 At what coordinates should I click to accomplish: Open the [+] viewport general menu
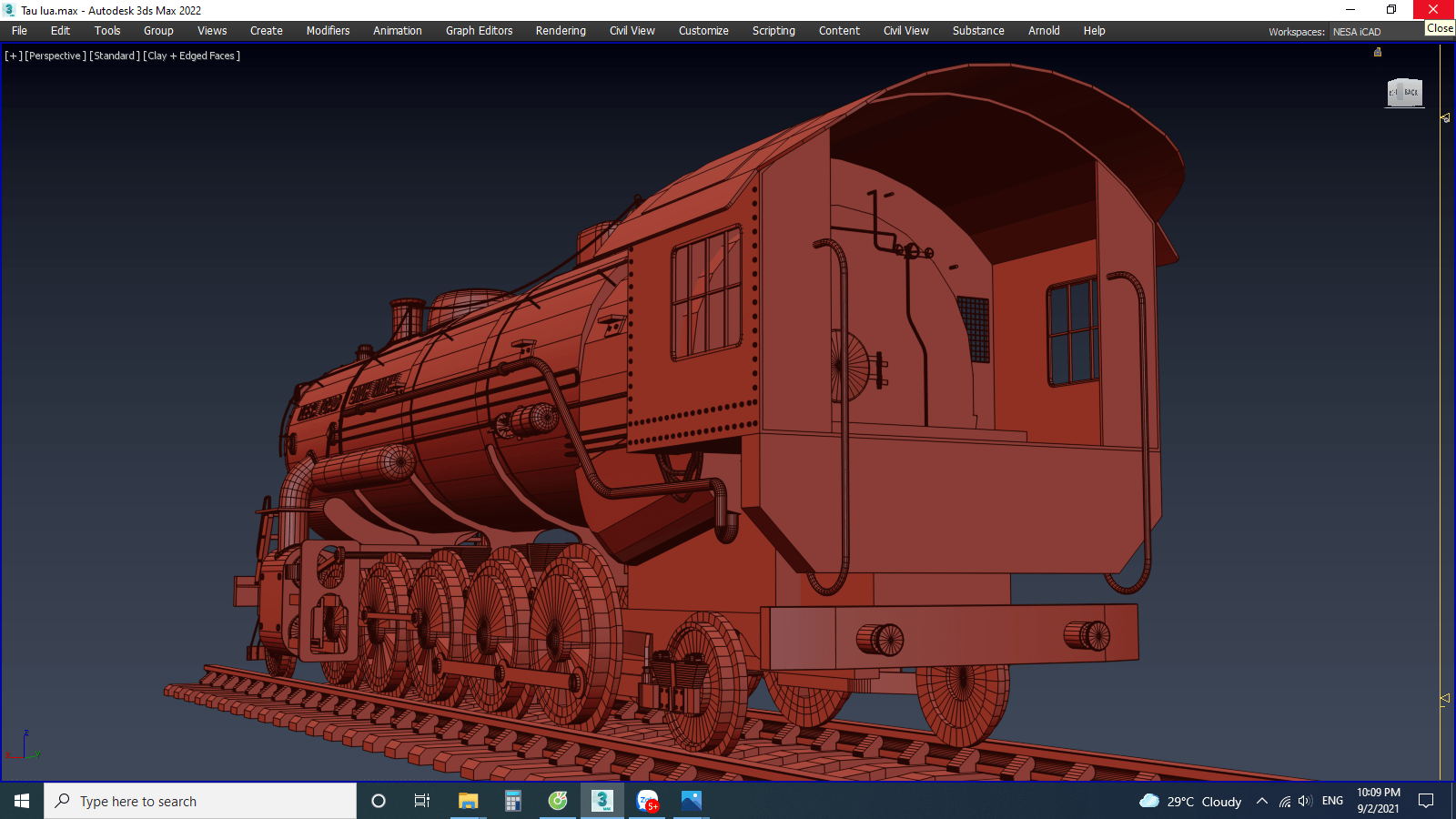(13, 56)
